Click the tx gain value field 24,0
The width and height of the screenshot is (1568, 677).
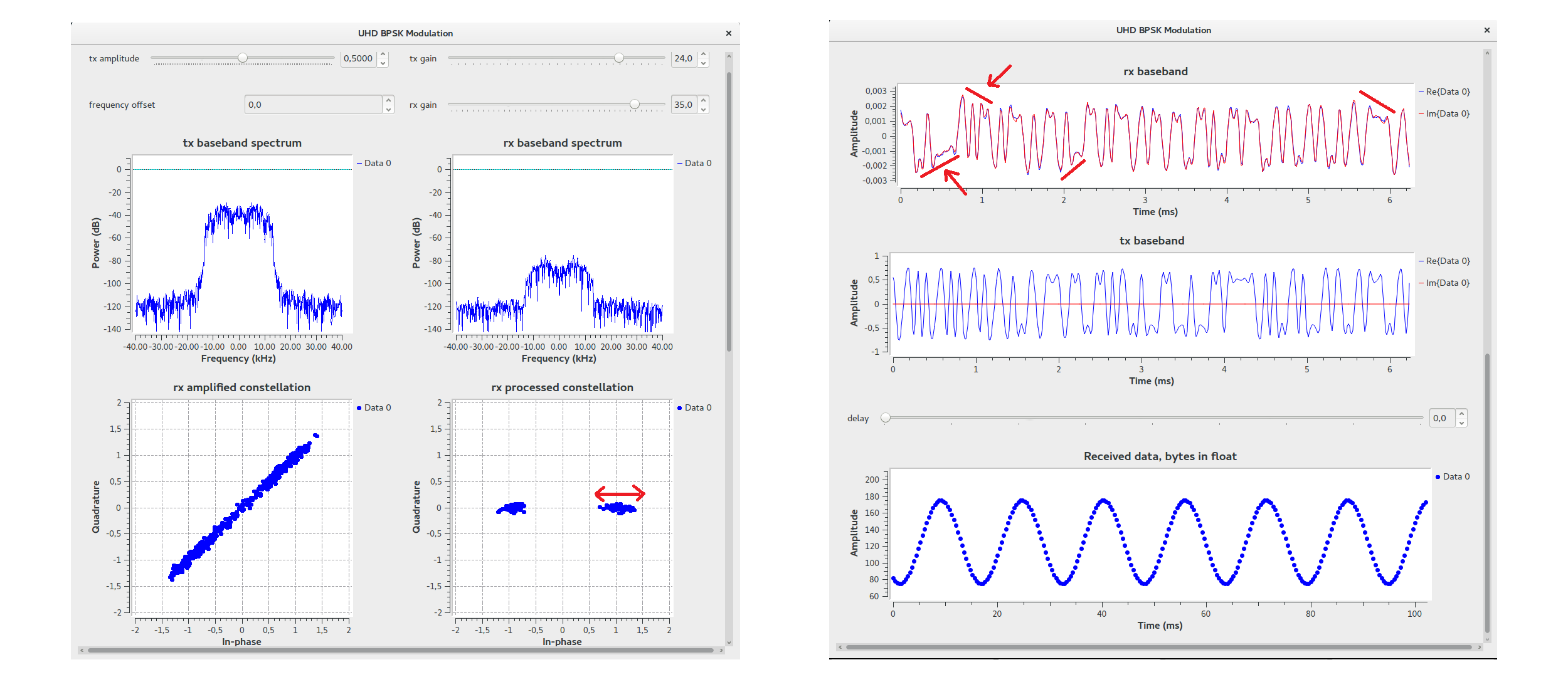tap(684, 58)
